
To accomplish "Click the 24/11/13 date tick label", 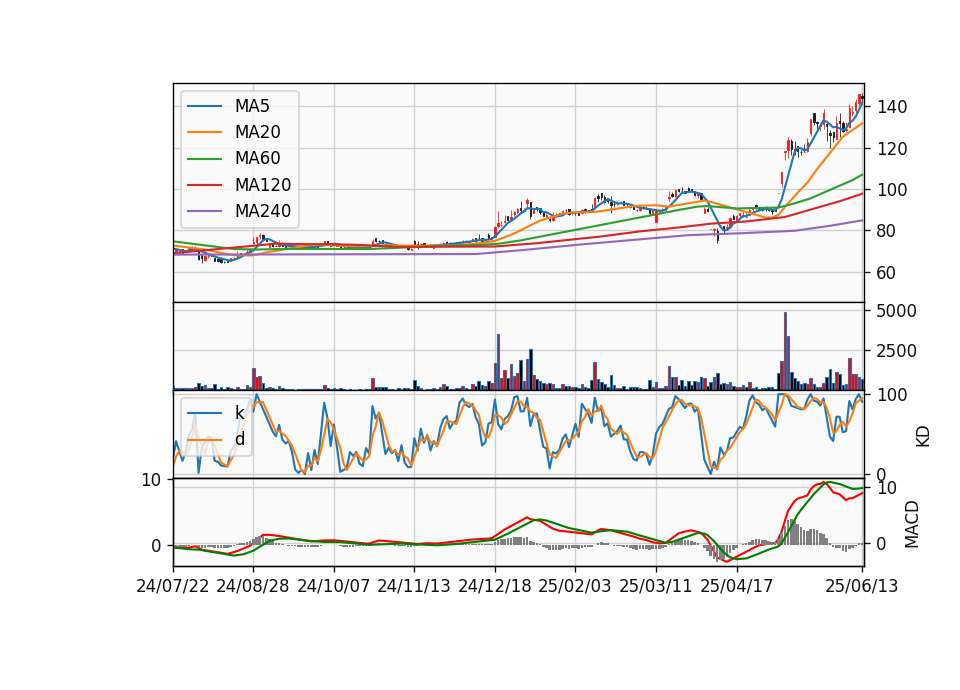I will (x=414, y=586).
